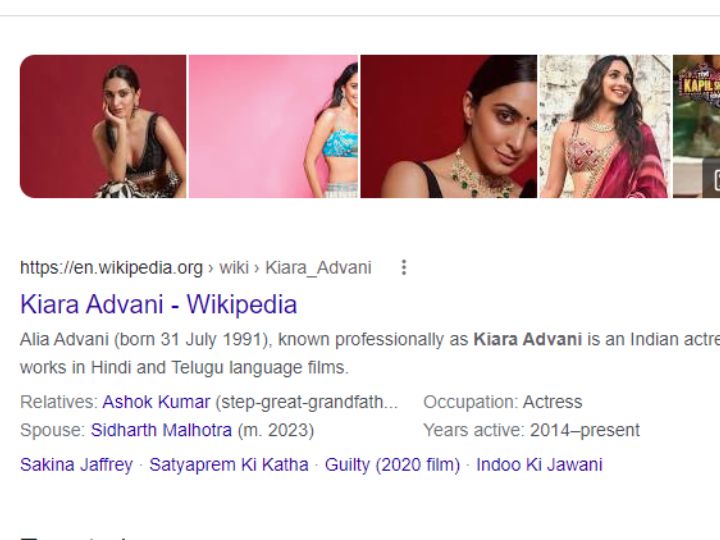
Task: Follow the Ashok Kumar relative link
Action: 156,402
